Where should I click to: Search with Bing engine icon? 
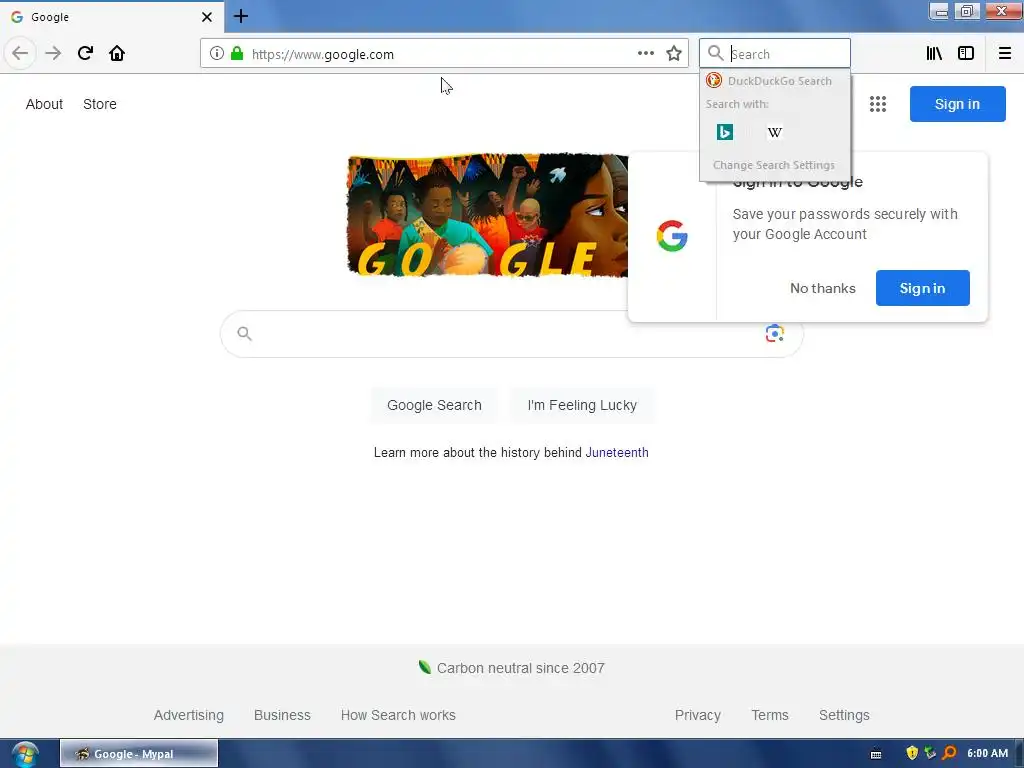725,132
